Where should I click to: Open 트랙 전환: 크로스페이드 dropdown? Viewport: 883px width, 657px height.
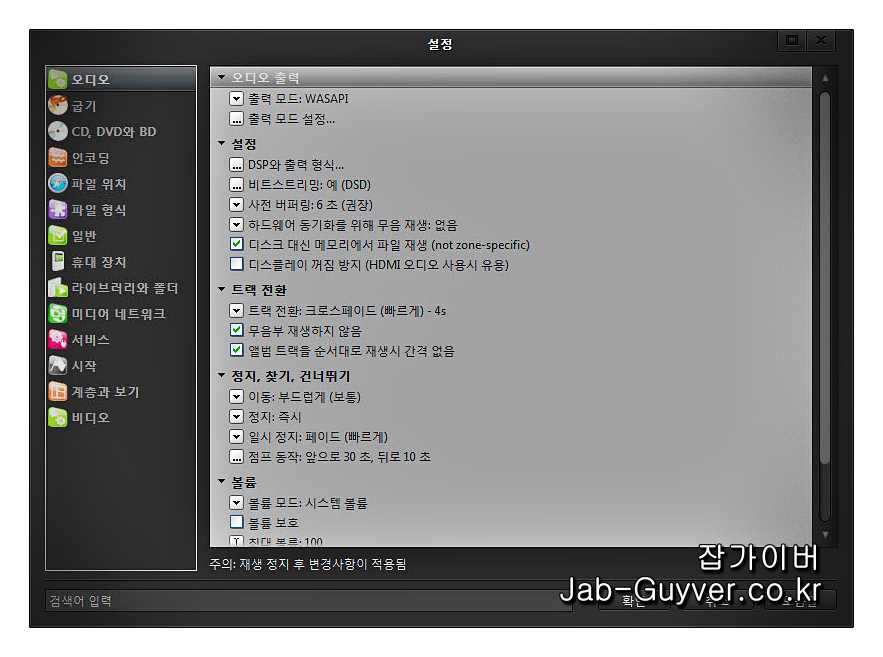[x=237, y=310]
